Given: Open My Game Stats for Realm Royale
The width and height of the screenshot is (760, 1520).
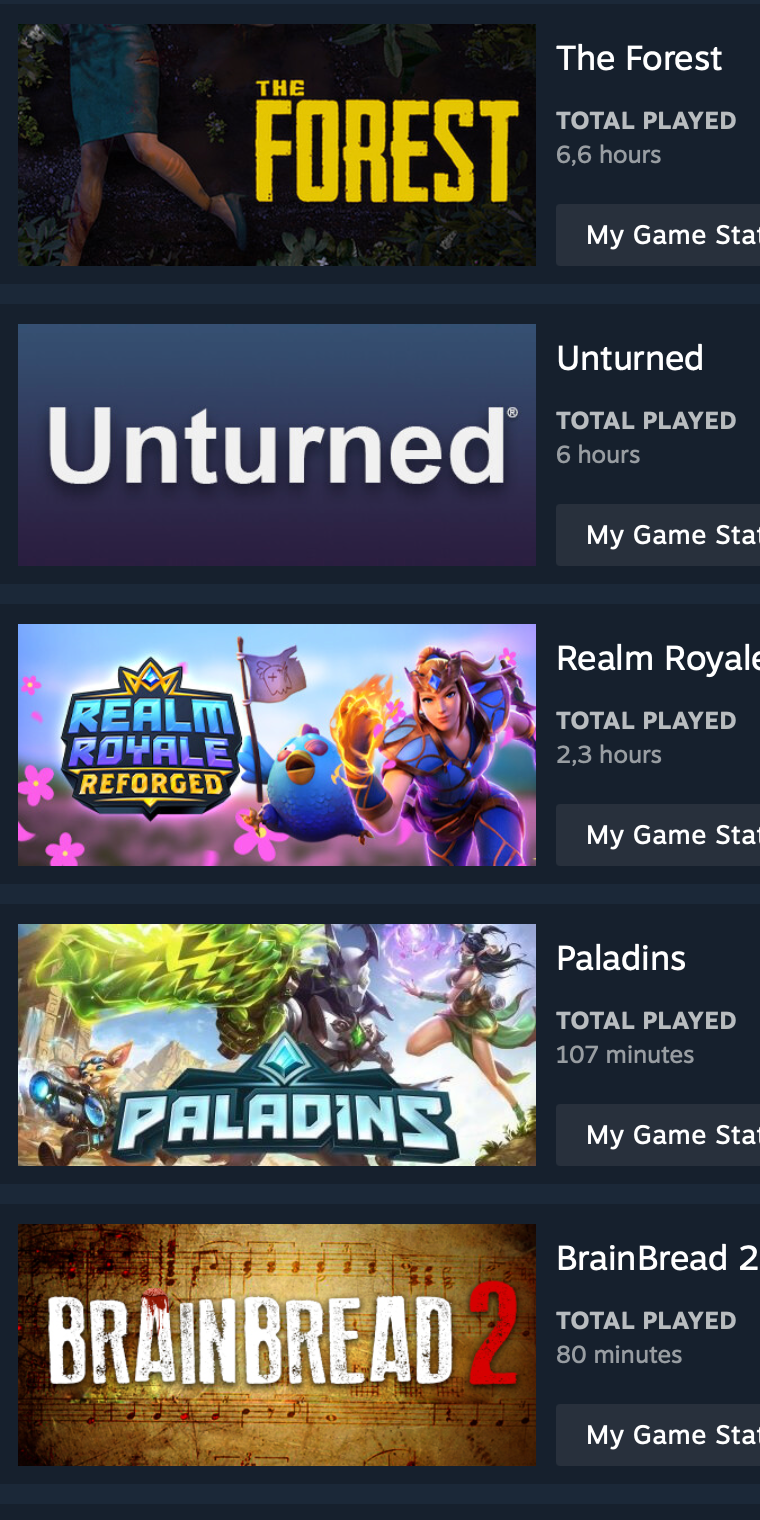Looking at the screenshot, I should (x=658, y=835).
